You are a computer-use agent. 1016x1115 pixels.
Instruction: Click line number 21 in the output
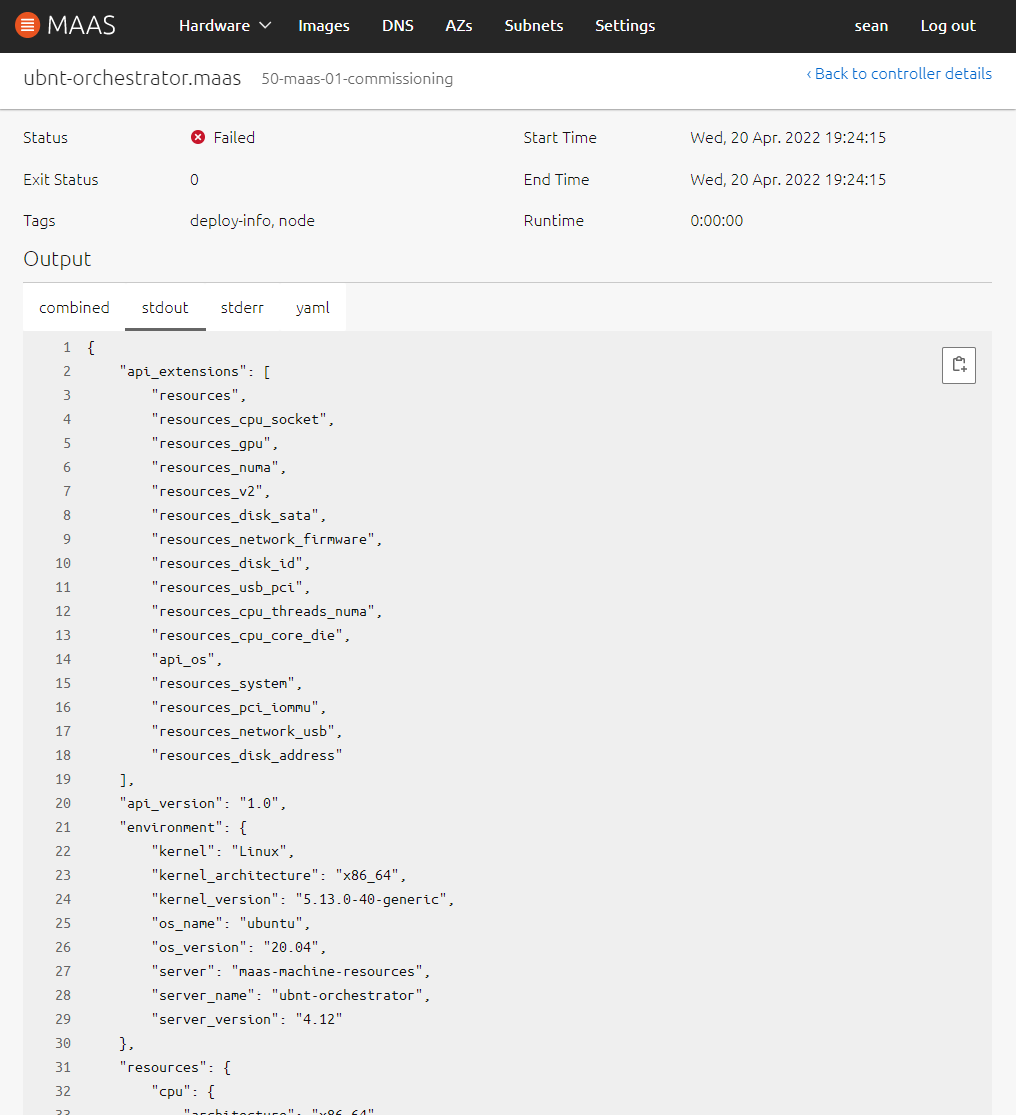(63, 828)
